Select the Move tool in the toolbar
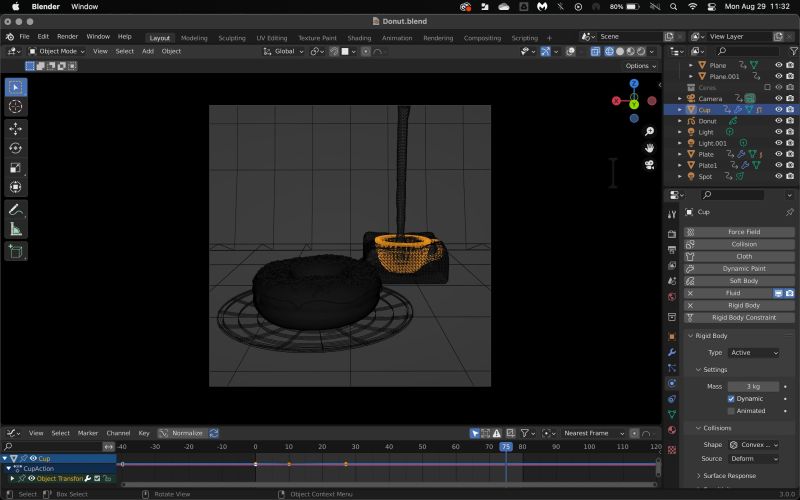The width and height of the screenshot is (800, 500). (16, 129)
